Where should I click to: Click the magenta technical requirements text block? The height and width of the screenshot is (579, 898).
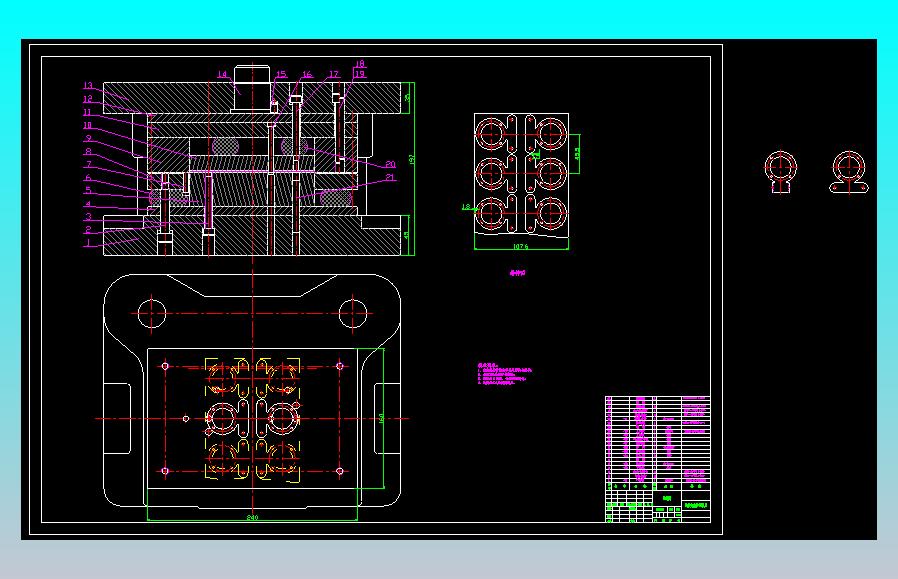tap(505, 373)
